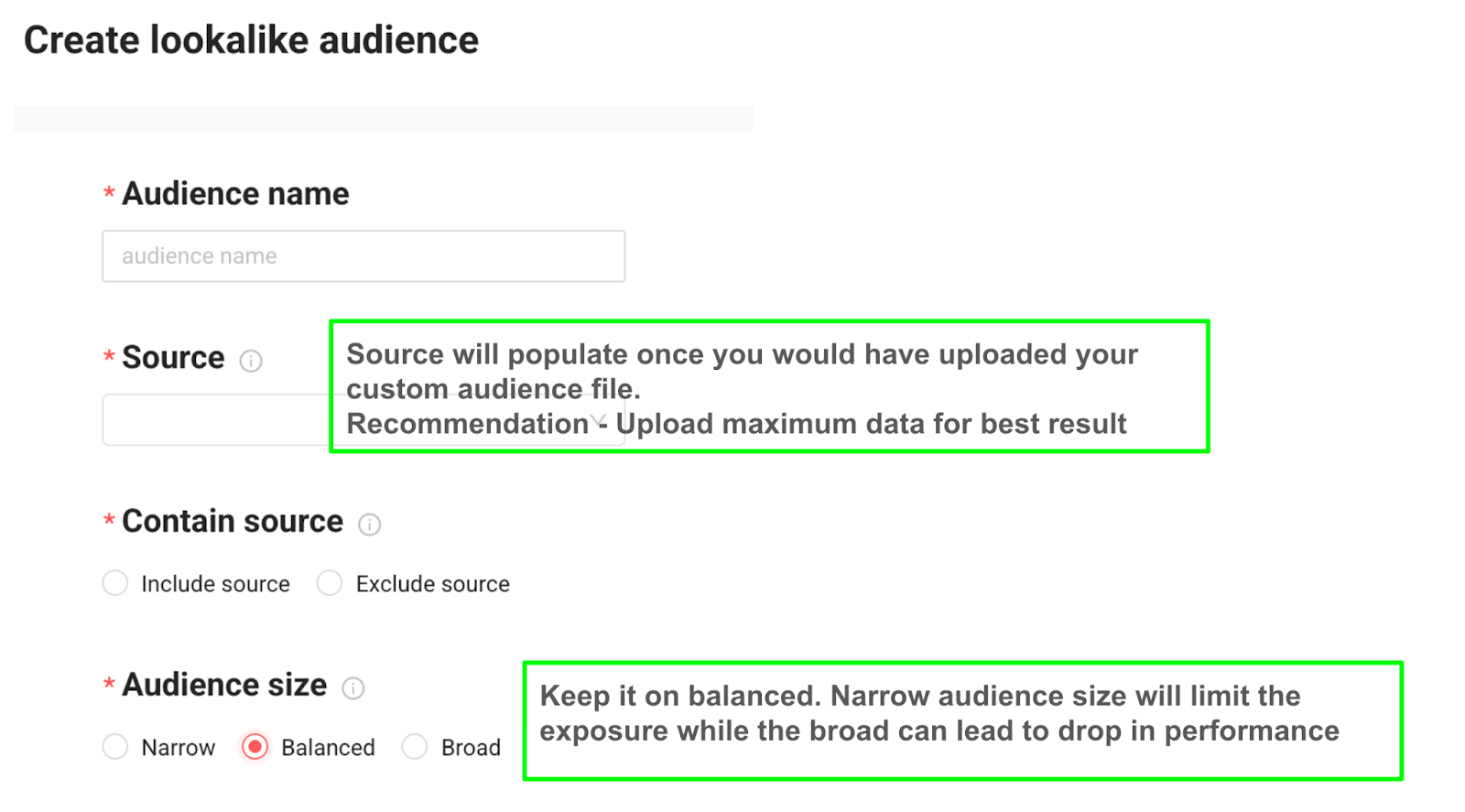Click the gray bar beneath the title
The width and height of the screenshot is (1465, 812).
click(383, 118)
